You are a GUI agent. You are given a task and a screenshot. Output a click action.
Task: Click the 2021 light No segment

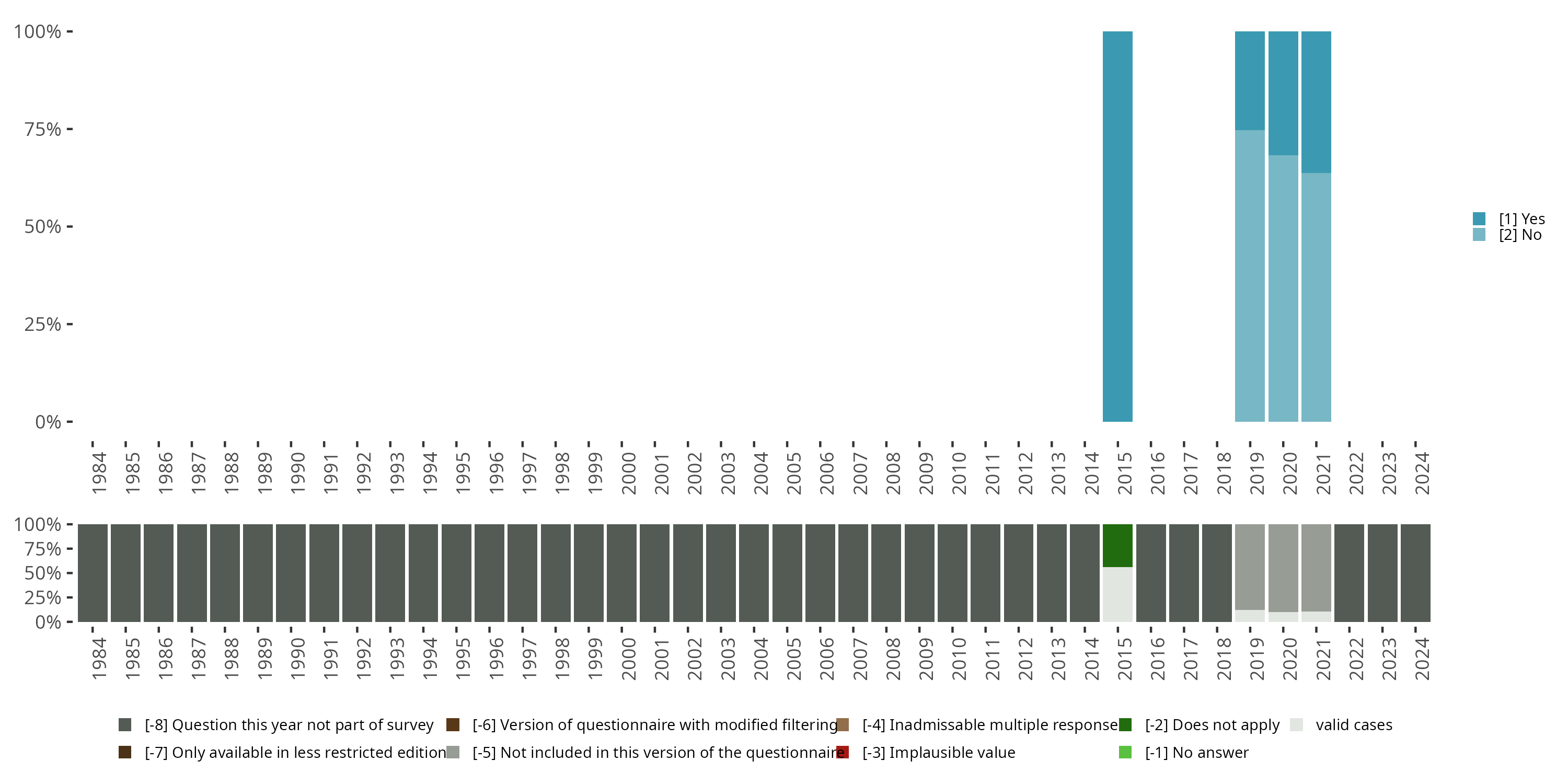[1316, 297]
